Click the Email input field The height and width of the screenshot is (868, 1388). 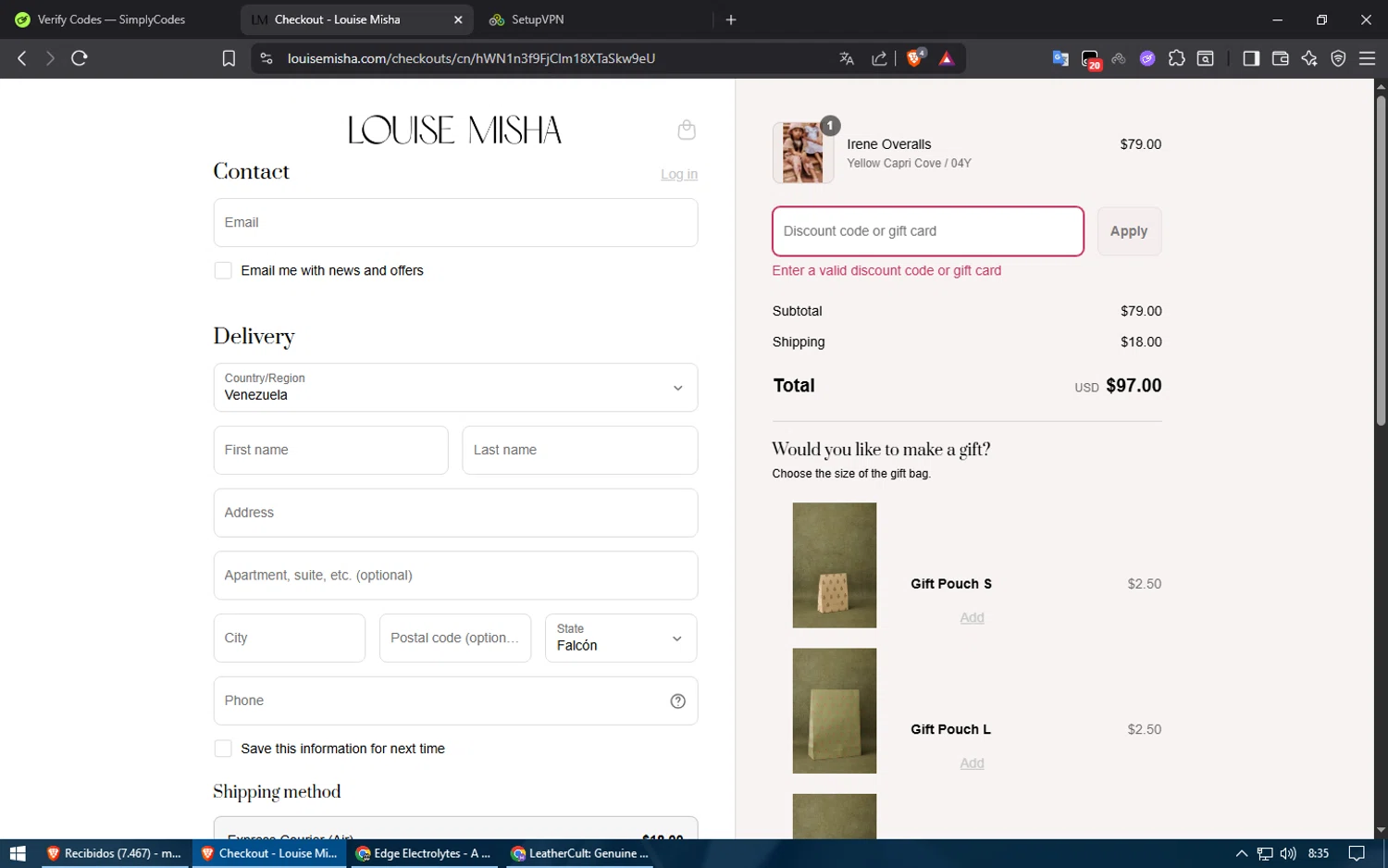coord(455,222)
